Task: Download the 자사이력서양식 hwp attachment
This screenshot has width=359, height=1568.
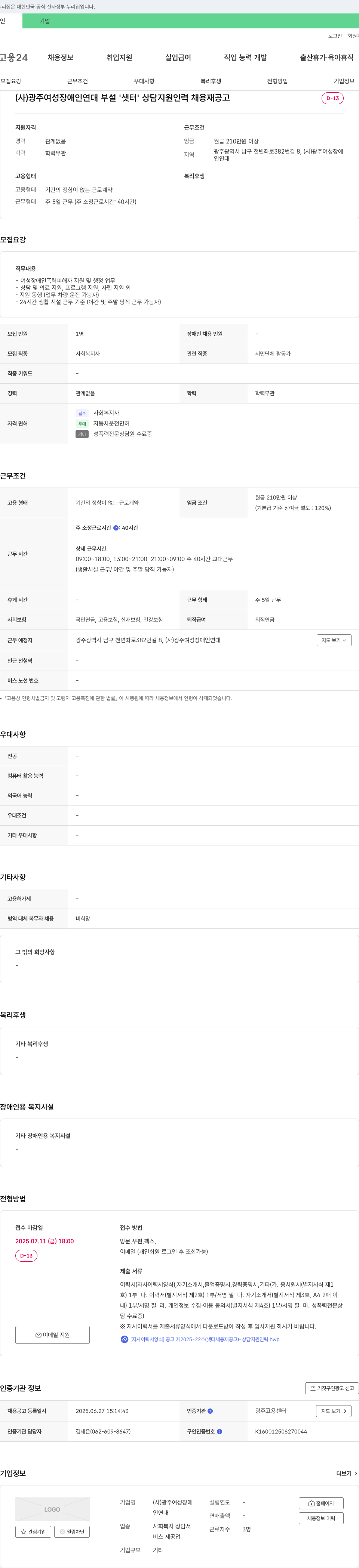Action: 205,1339
